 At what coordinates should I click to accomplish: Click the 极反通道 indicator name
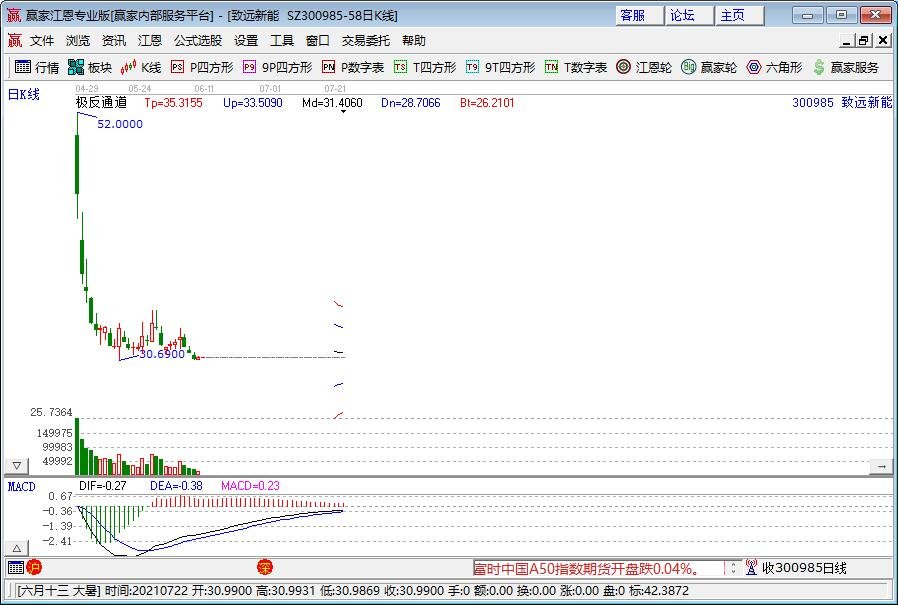point(101,103)
